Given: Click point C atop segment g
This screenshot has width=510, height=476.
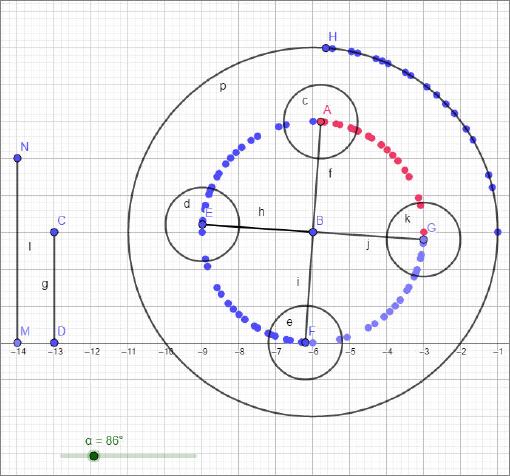Looking at the screenshot, I should click(54, 232).
